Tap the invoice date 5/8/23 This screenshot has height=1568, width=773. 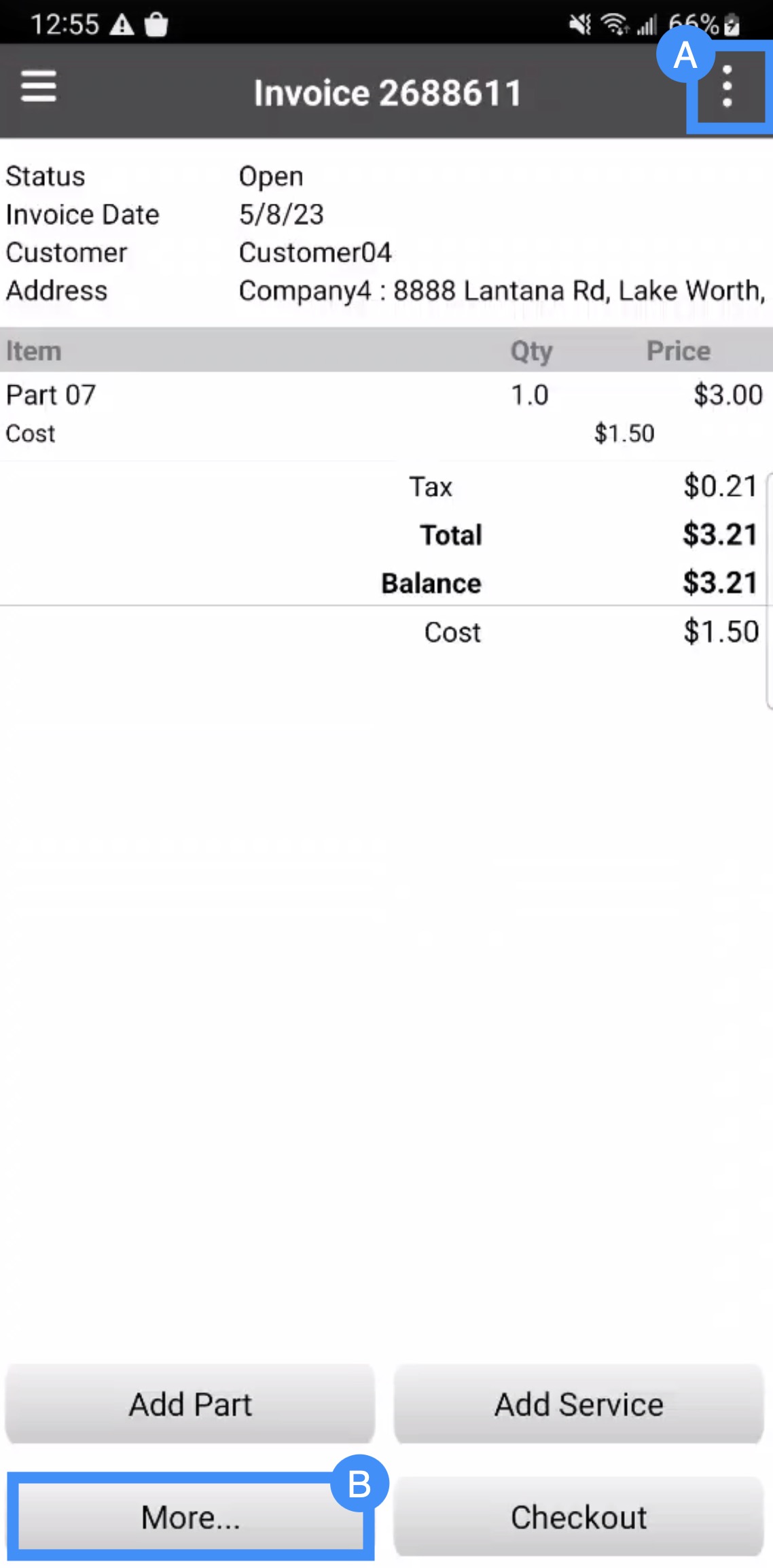[281, 215]
